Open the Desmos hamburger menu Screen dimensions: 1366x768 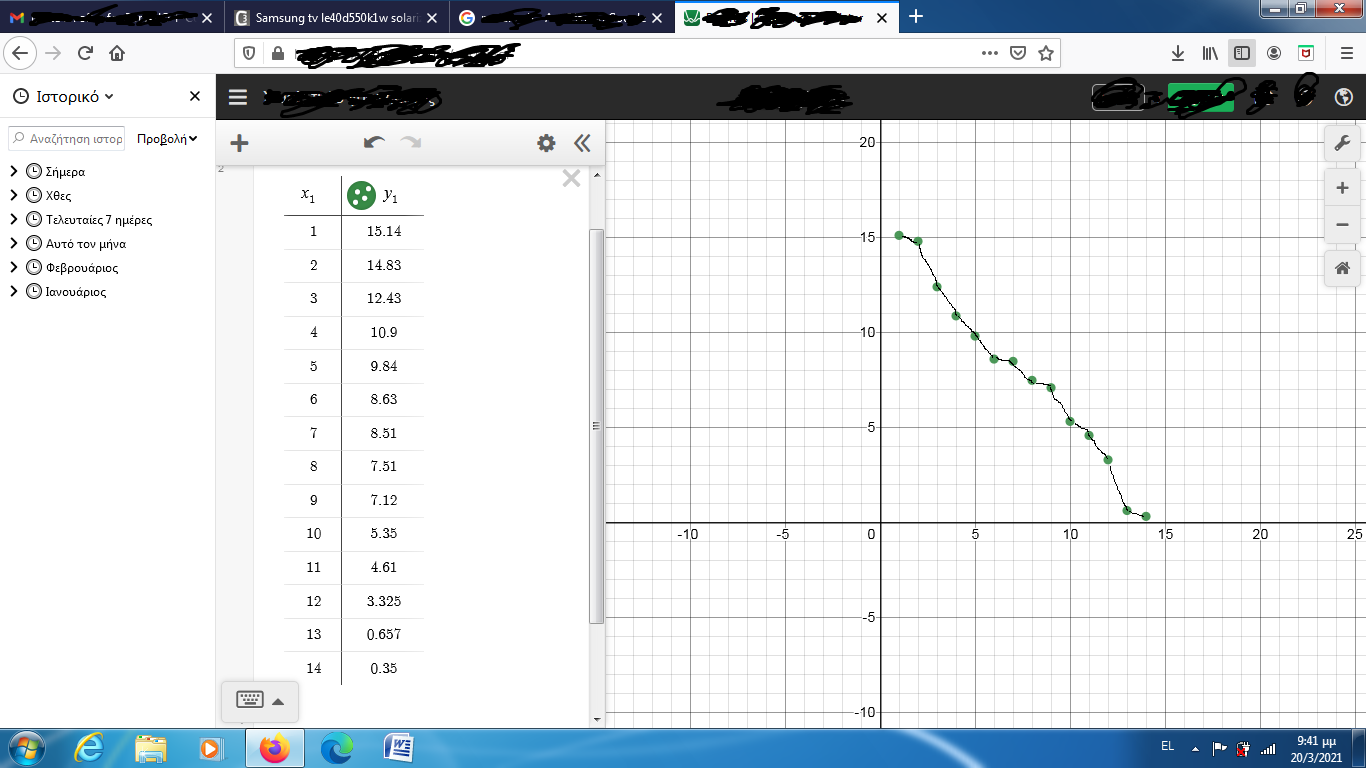pos(238,97)
